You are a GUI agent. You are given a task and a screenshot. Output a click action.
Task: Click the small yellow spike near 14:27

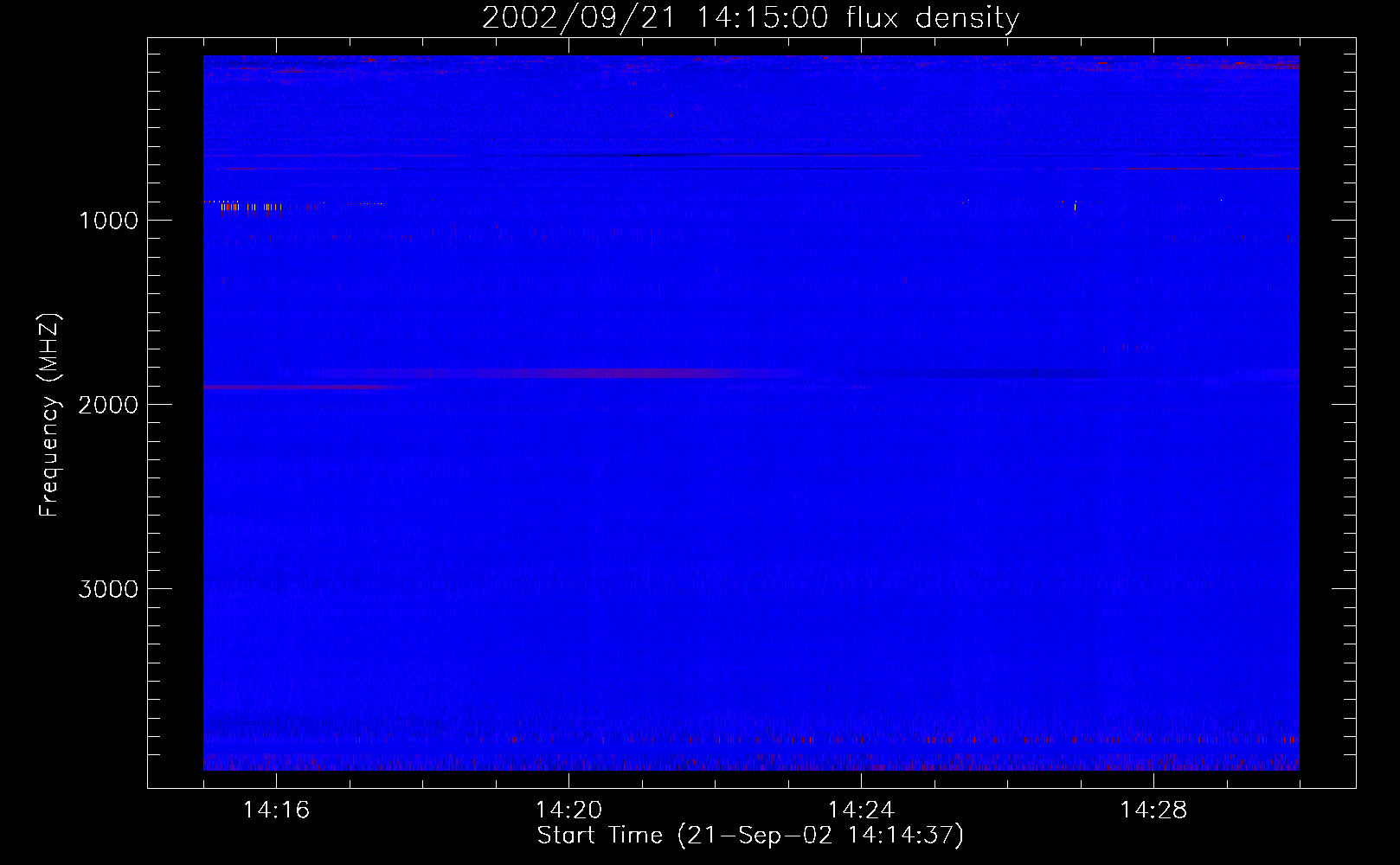[x=1075, y=206]
